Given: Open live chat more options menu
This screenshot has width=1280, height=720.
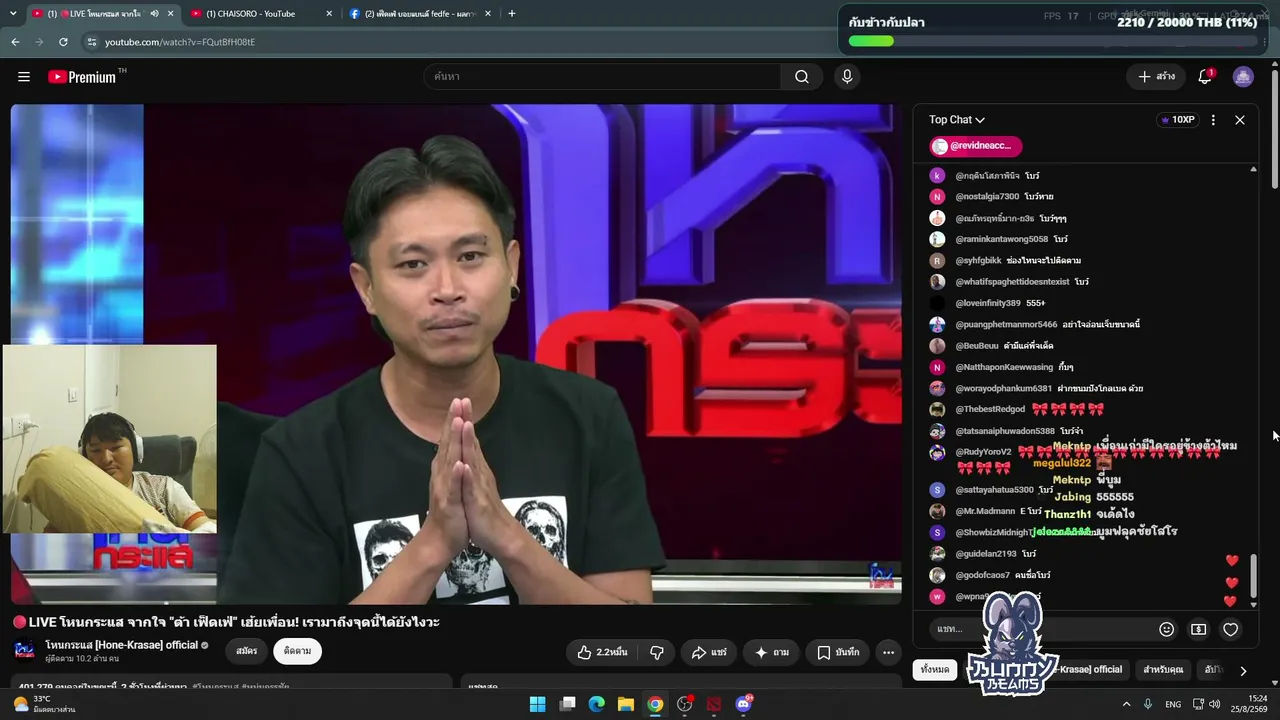Looking at the screenshot, I should tap(1213, 120).
